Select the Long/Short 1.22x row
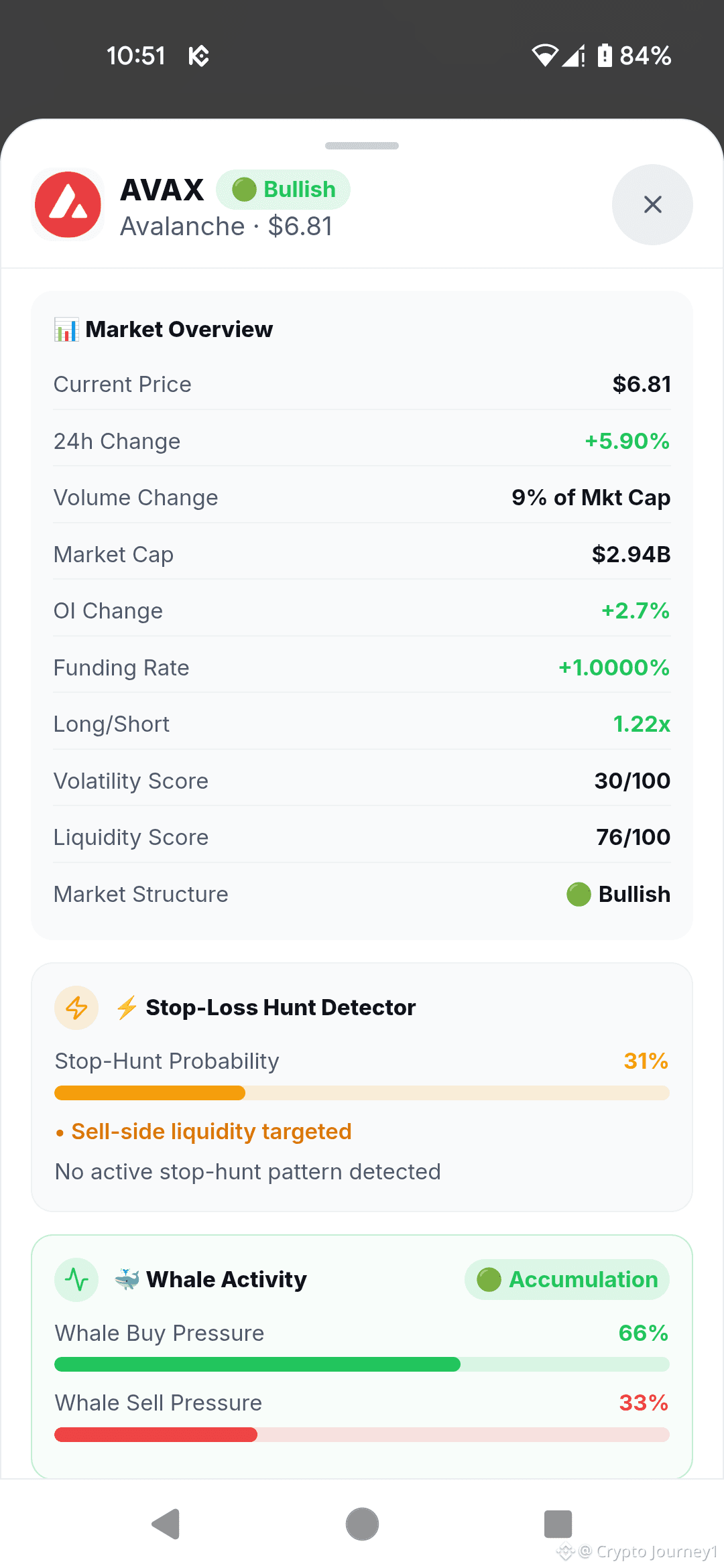The height and width of the screenshot is (1568, 724). [362, 724]
